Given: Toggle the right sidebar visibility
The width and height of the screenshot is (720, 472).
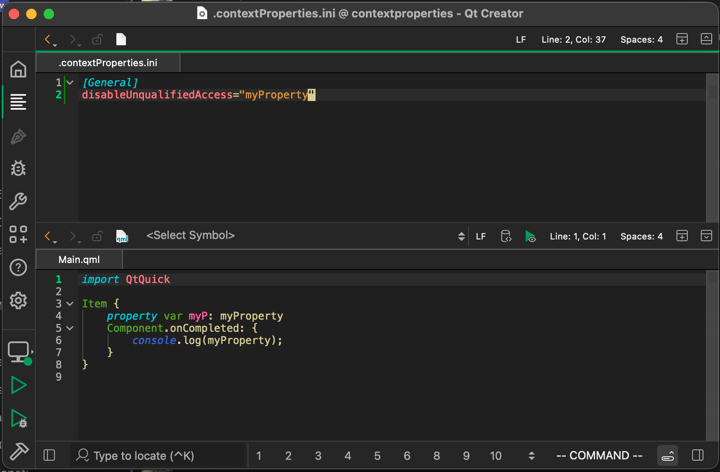Looking at the screenshot, I should point(698,456).
